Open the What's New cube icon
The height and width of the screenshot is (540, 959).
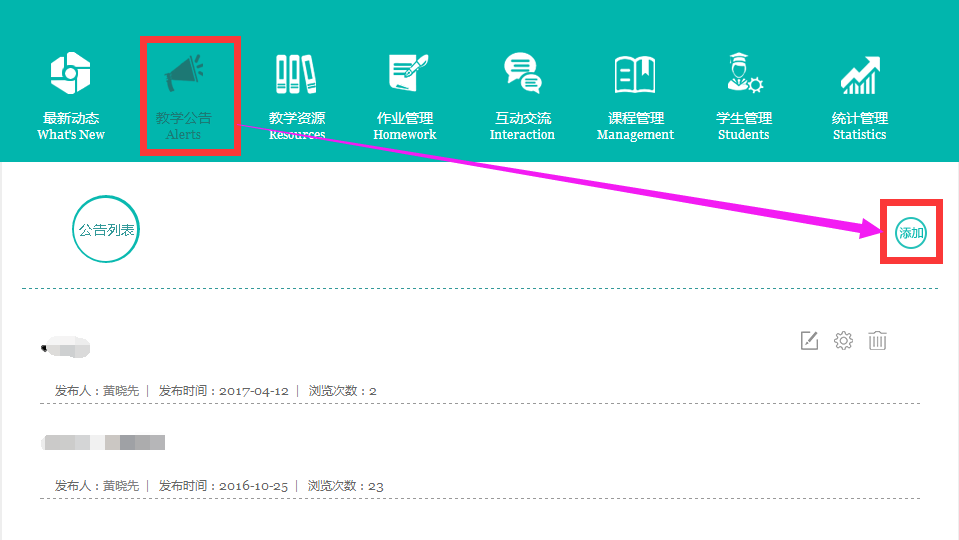point(71,73)
